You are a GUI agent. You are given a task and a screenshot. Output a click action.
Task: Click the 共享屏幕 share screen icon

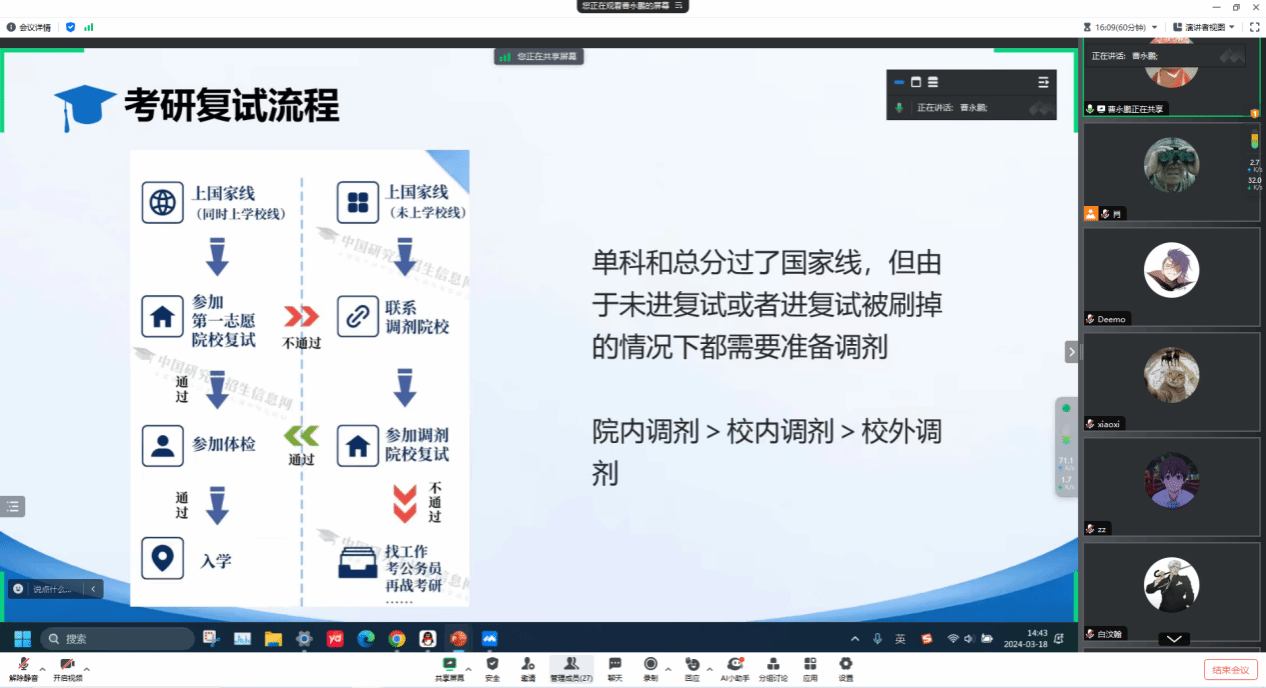[449, 668]
